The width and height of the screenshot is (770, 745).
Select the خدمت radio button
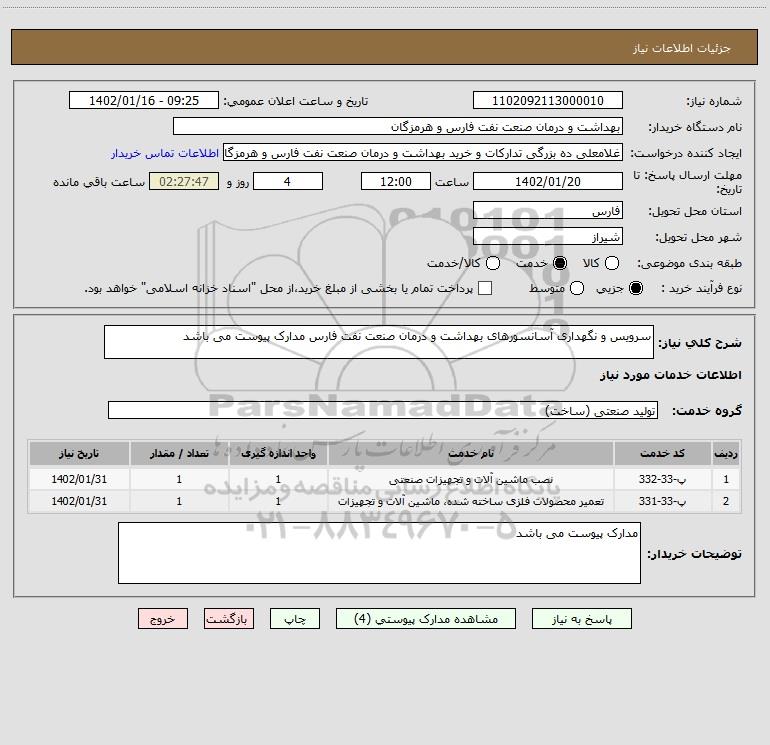pyautogui.click(x=560, y=263)
